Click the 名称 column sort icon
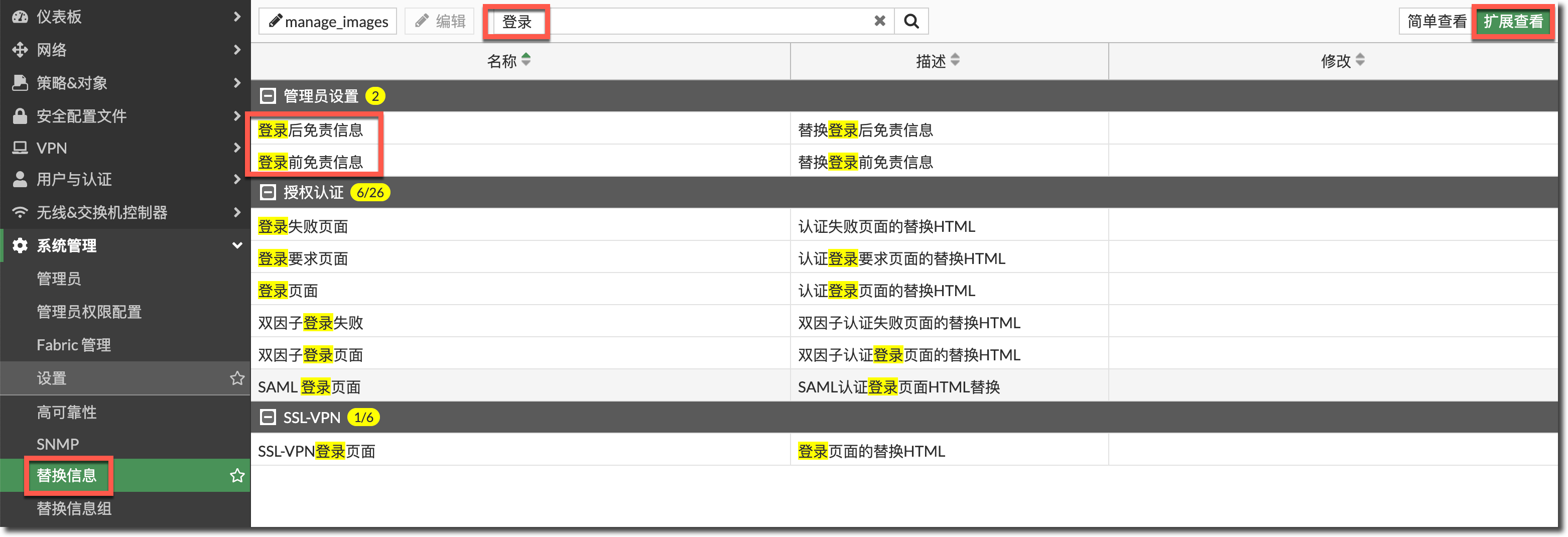This screenshot has height=537, width=1568. tap(526, 60)
